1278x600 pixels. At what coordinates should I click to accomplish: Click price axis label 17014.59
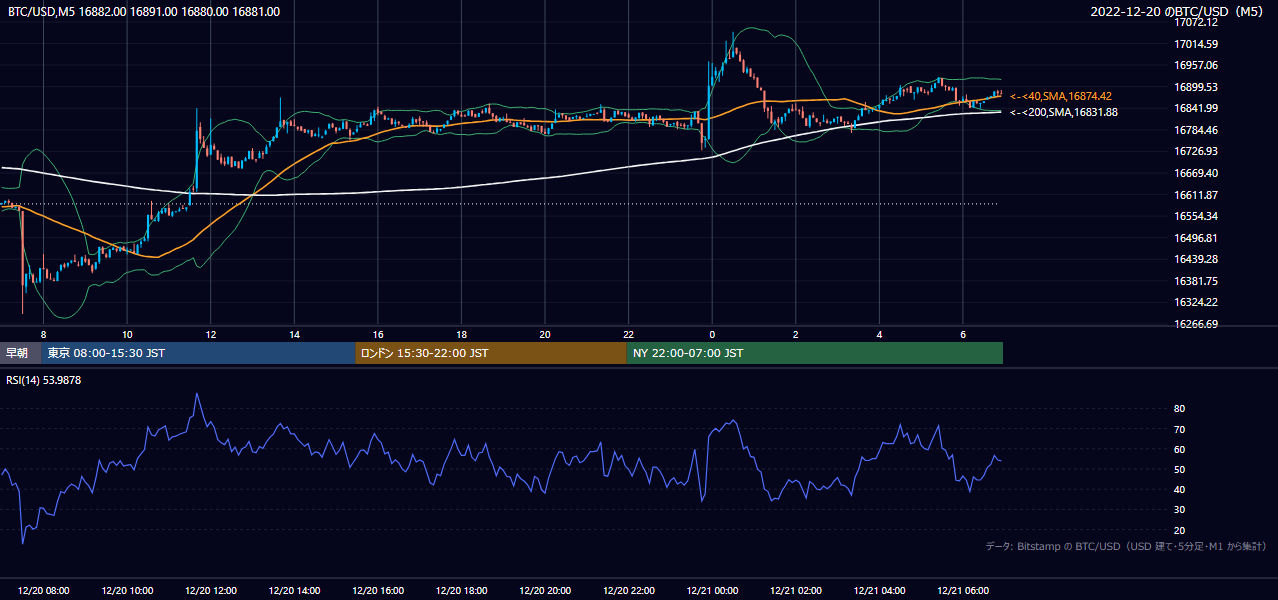(1195, 44)
